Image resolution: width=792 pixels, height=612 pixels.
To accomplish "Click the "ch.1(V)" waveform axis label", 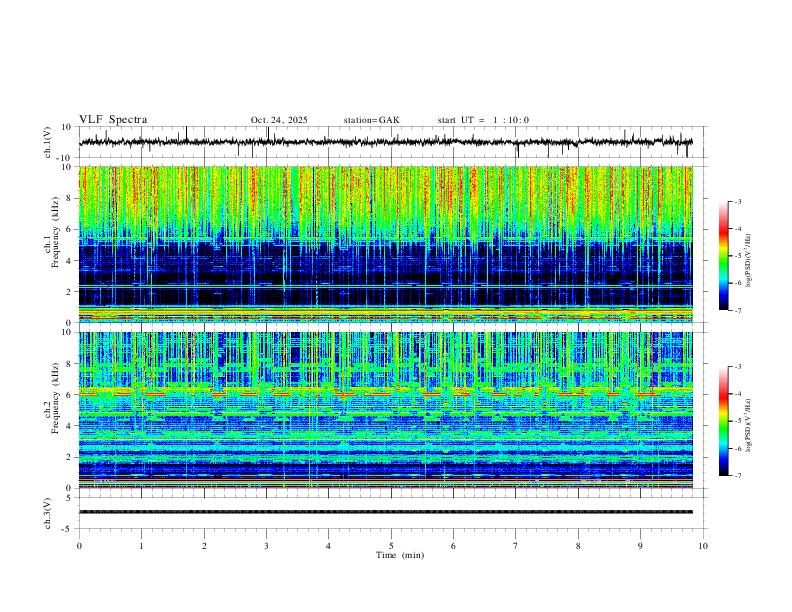I will (48, 142).
